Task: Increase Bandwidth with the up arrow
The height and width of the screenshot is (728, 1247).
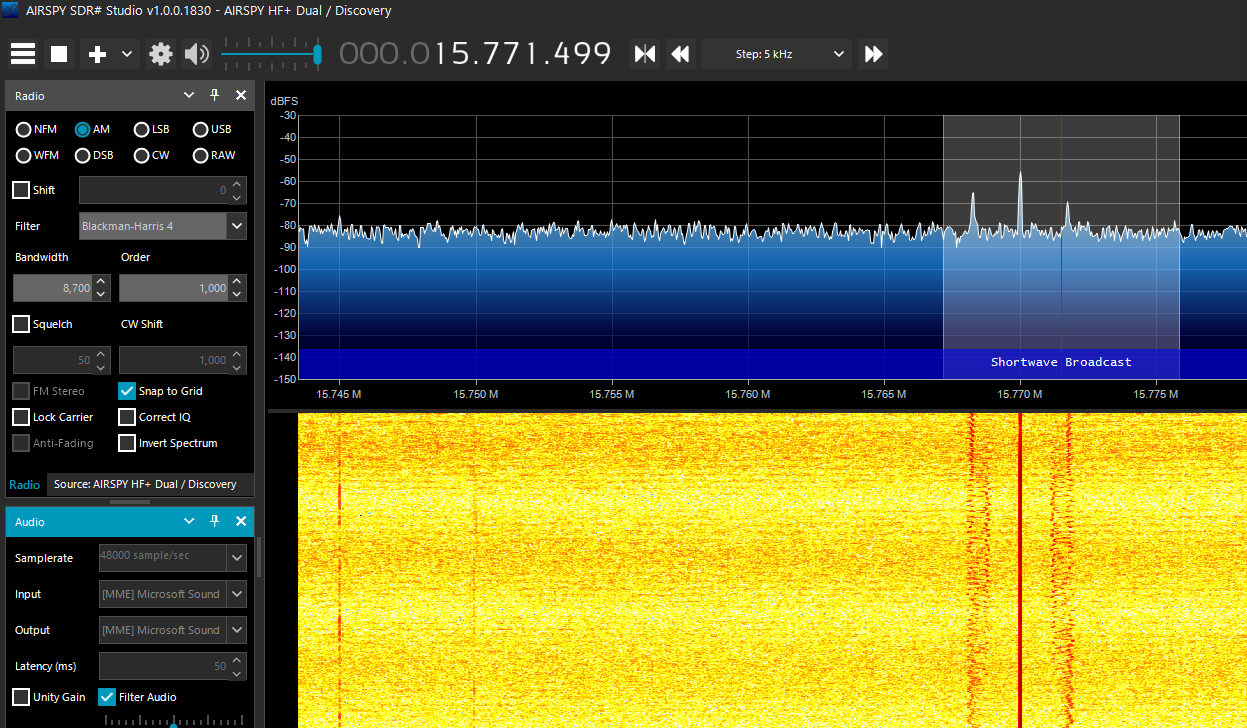Action: click(101, 282)
